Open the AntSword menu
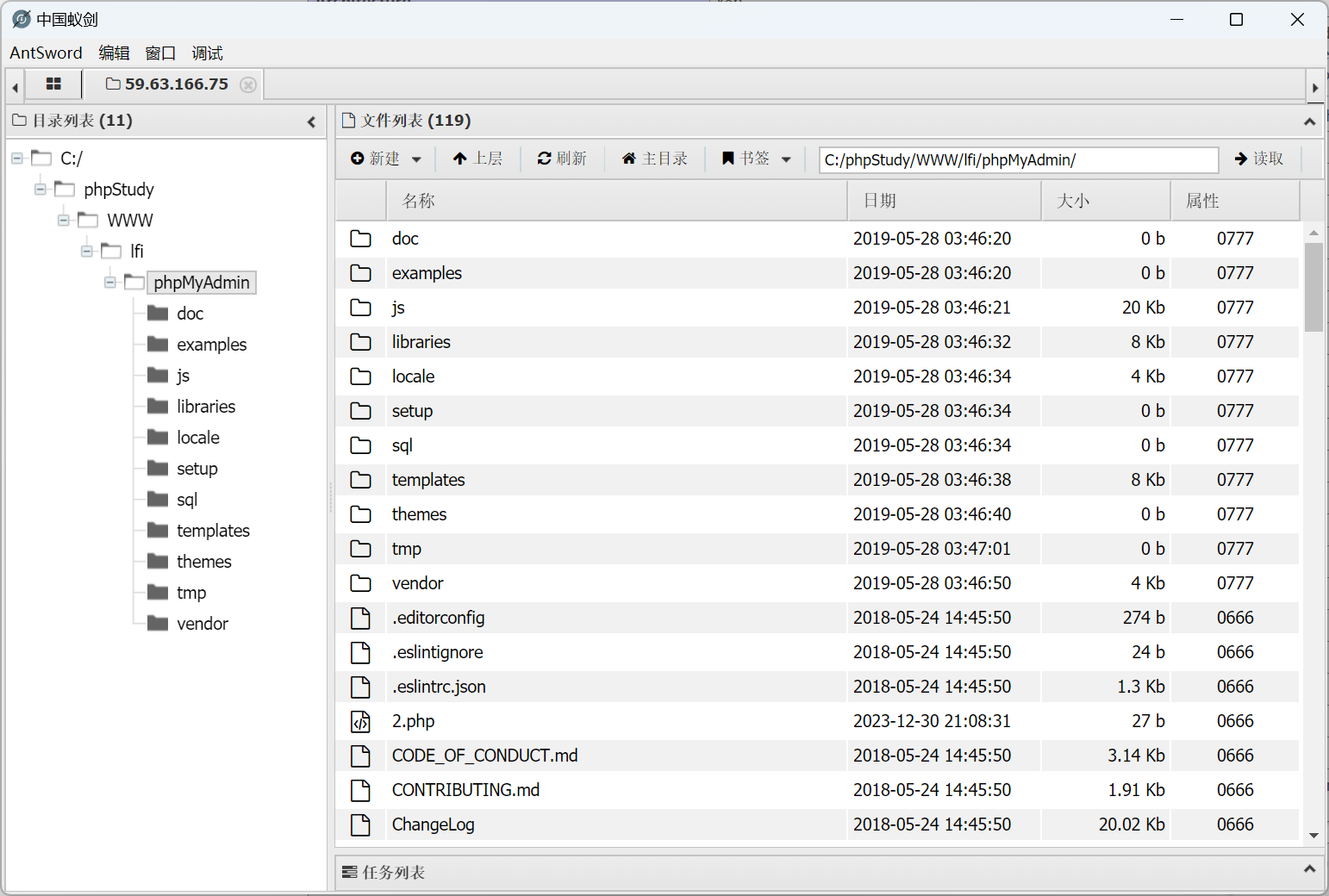 tap(46, 53)
